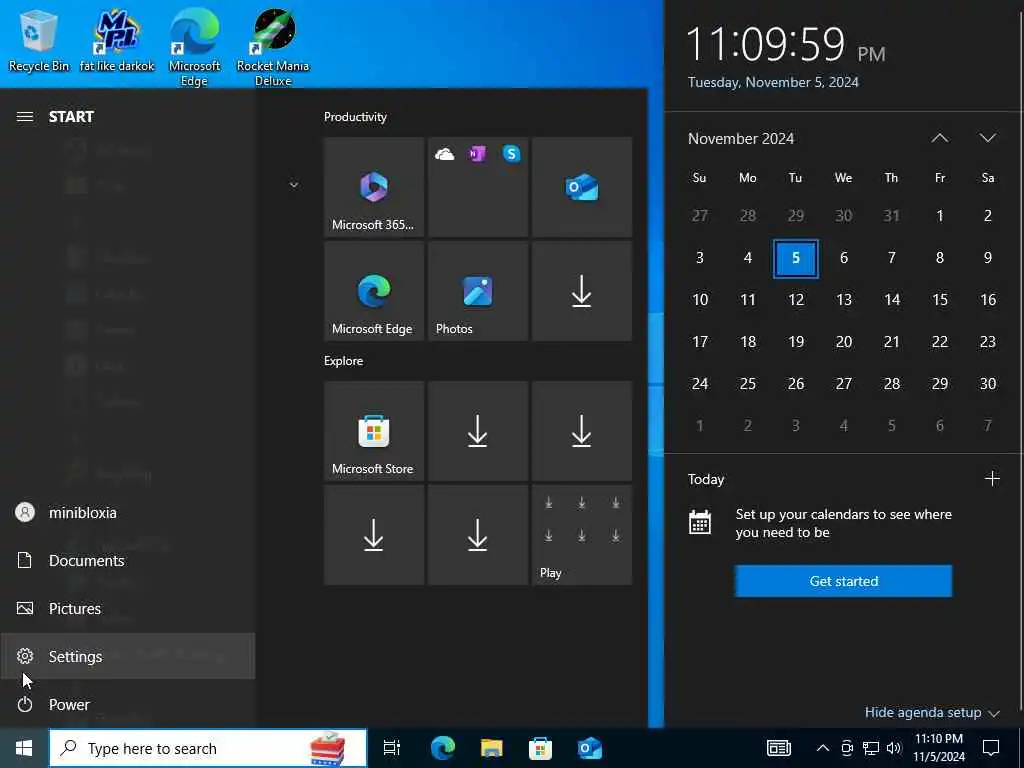Open the Play tile folder
Image resolution: width=1024 pixels, height=768 pixels.
tap(581, 535)
